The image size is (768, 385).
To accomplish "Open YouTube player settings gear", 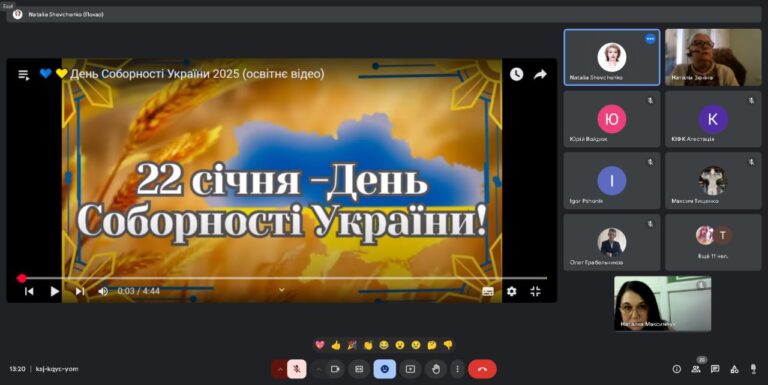I will (x=512, y=291).
